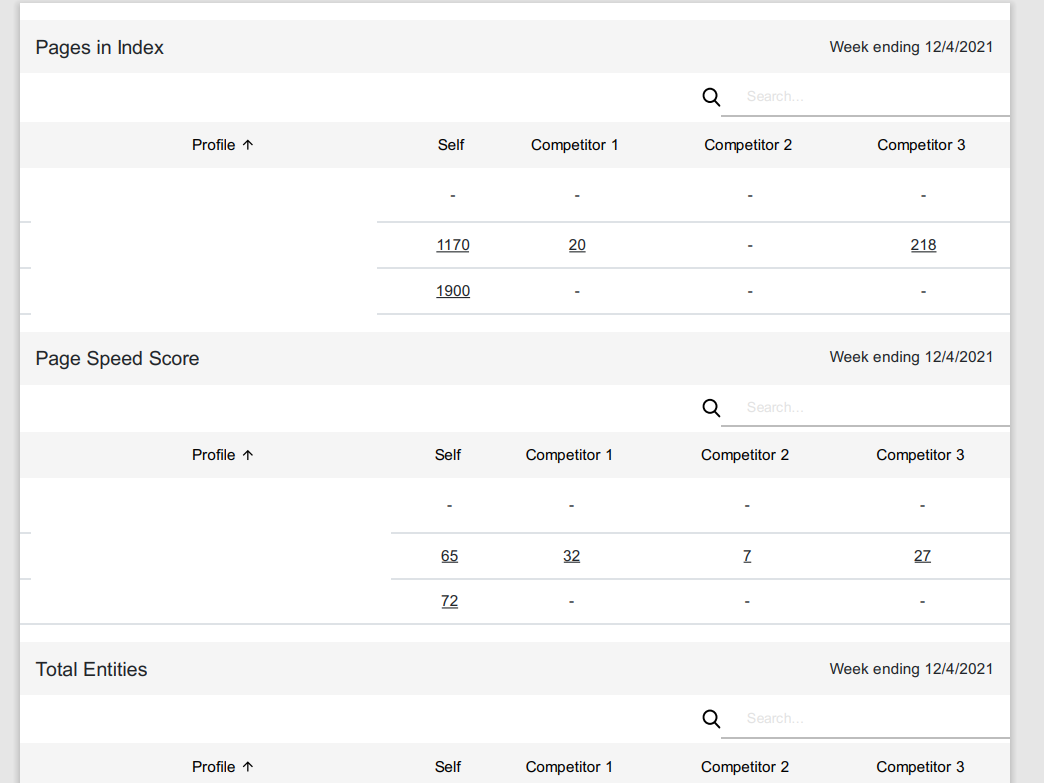Open the Competitor 1 speed score 32
This screenshot has height=783, width=1047.
(x=572, y=556)
